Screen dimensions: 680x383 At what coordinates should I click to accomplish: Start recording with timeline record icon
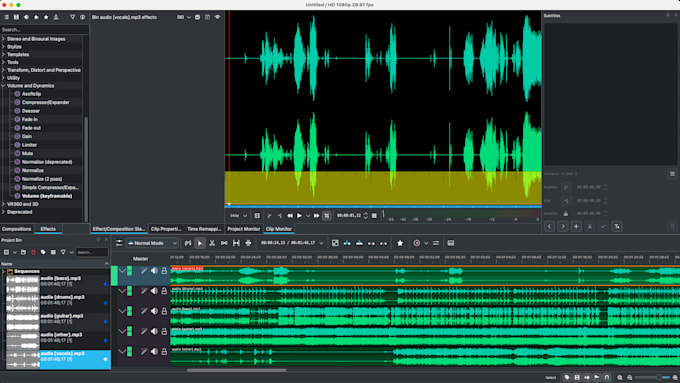click(x=417, y=243)
